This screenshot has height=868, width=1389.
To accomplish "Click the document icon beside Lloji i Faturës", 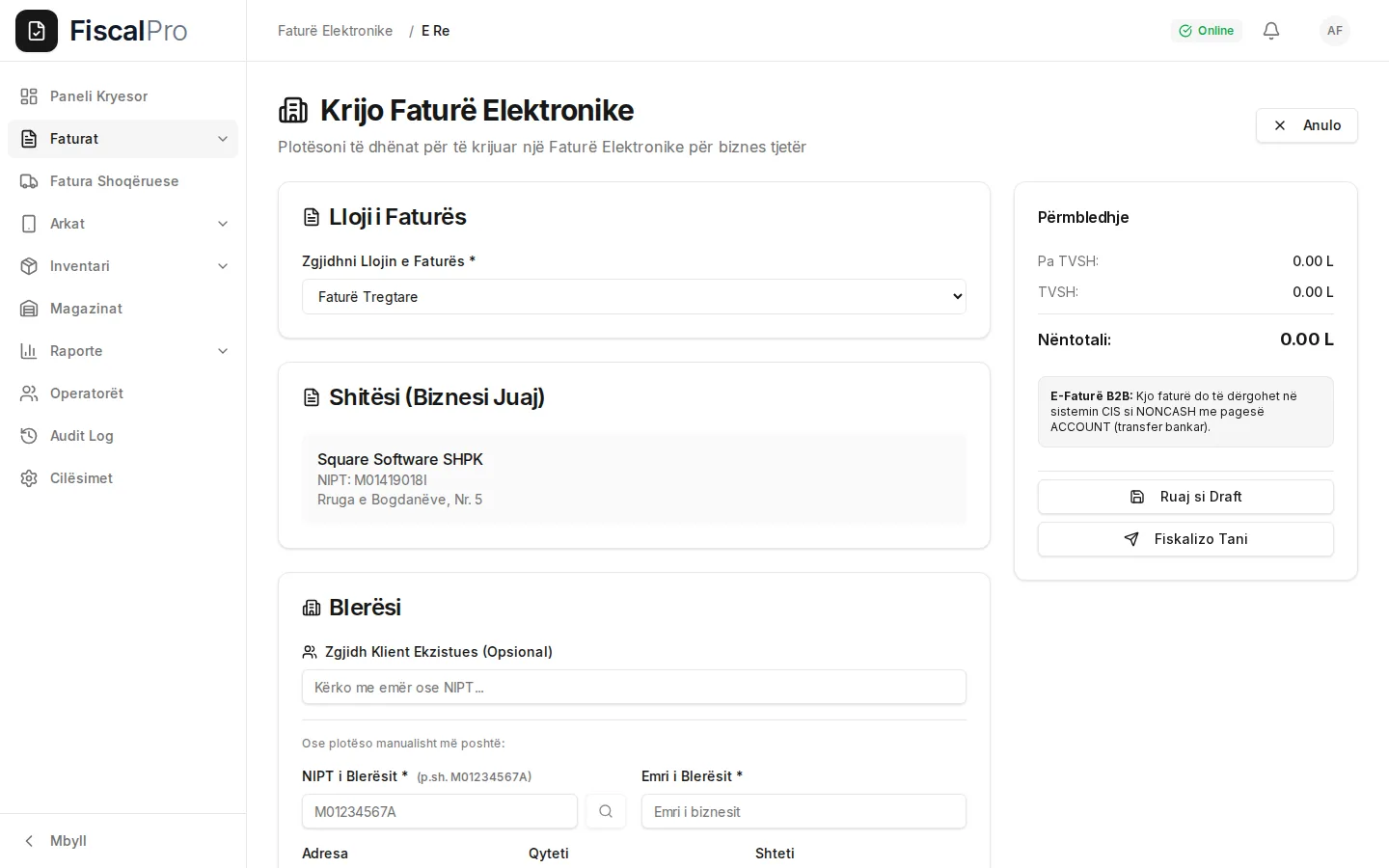I will click(x=312, y=217).
